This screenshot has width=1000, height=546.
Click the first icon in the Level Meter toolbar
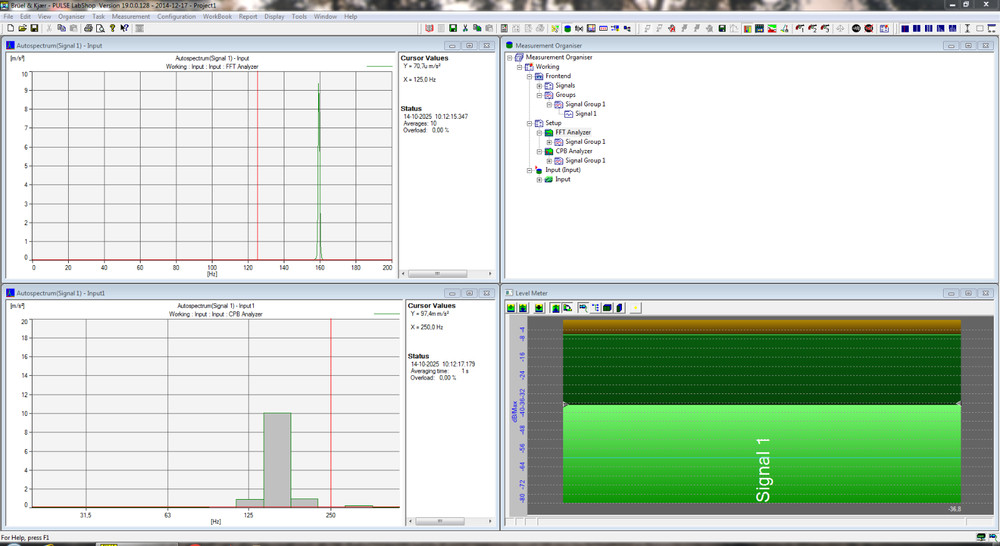[x=511, y=307]
